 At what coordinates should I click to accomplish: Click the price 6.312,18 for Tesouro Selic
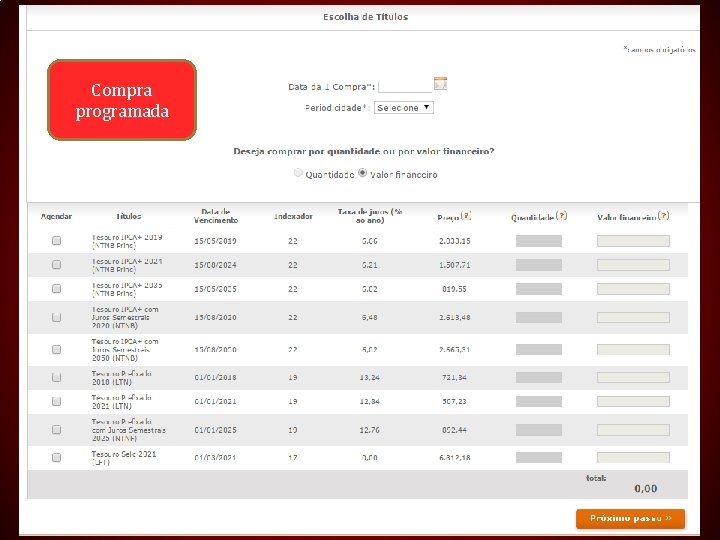(x=455, y=458)
